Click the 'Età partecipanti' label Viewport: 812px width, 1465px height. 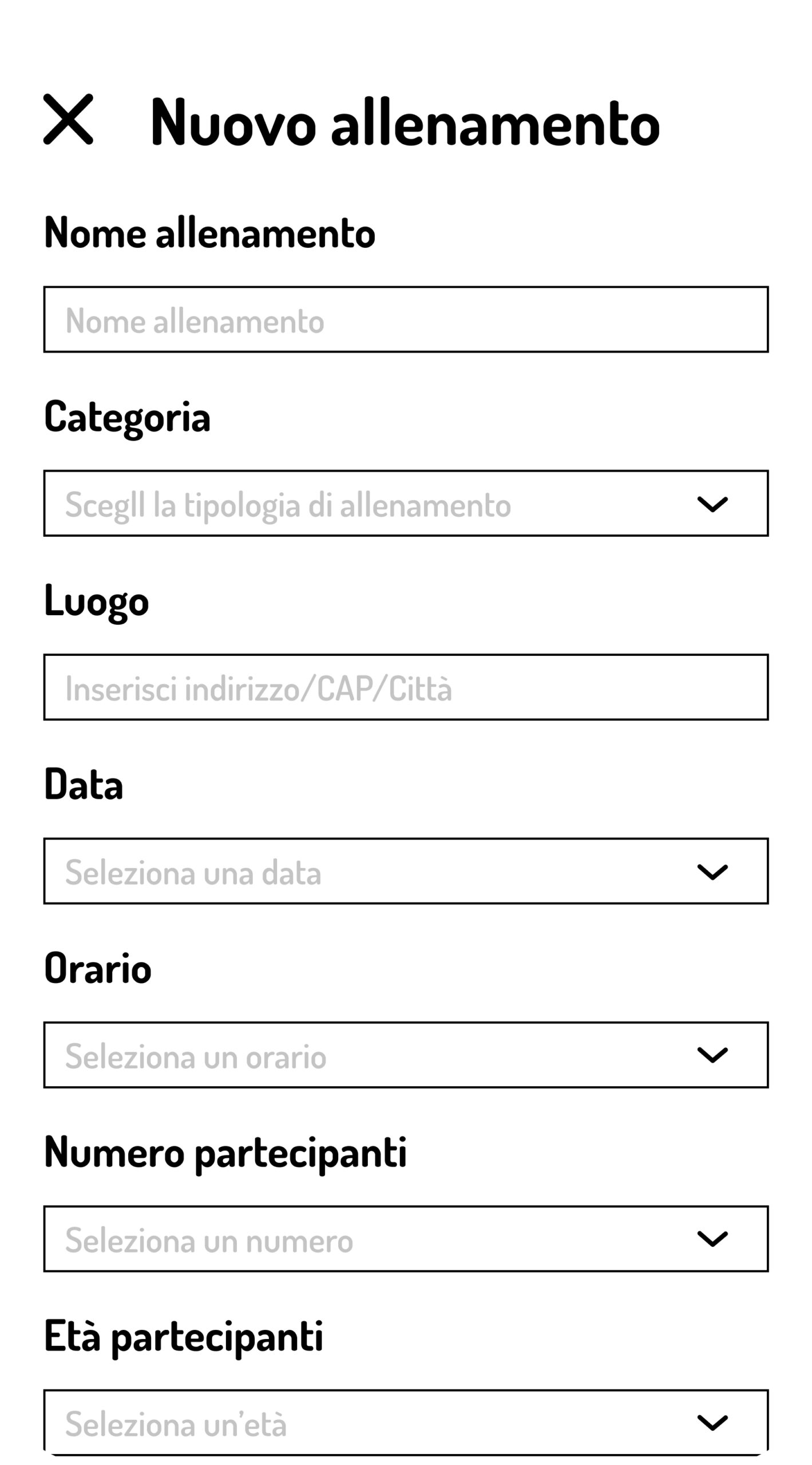click(183, 1336)
